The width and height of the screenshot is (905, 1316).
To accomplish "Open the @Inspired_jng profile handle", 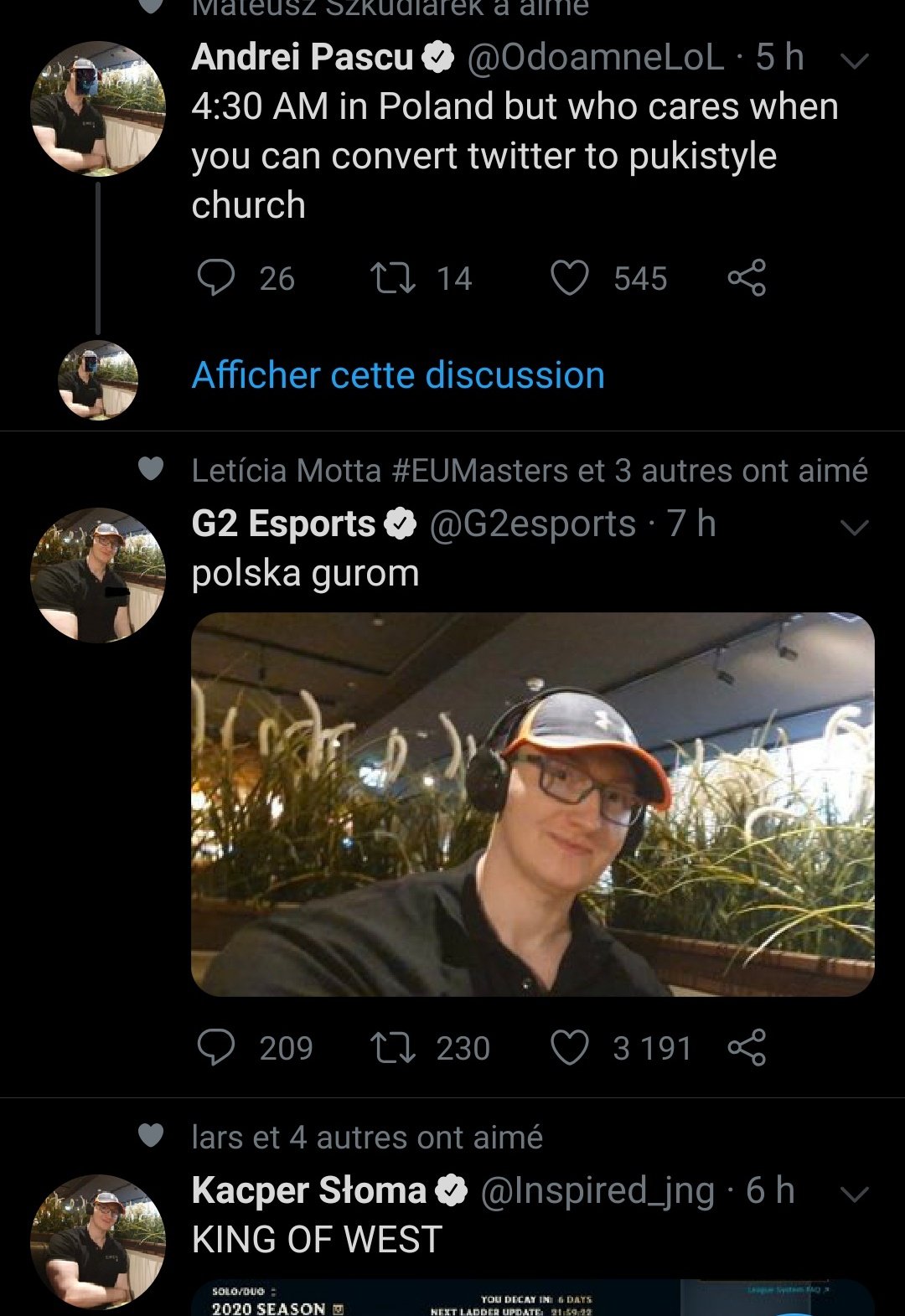I will (x=597, y=1190).
